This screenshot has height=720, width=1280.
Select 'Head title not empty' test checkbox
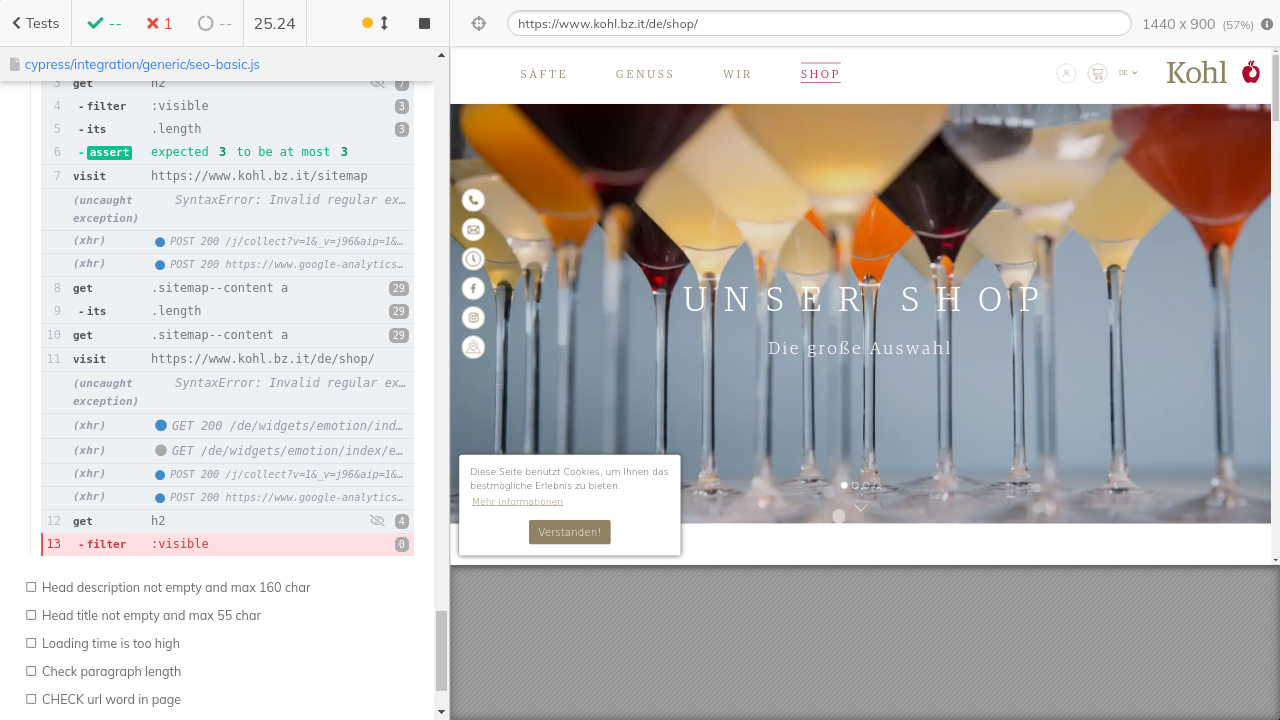tap(32, 615)
